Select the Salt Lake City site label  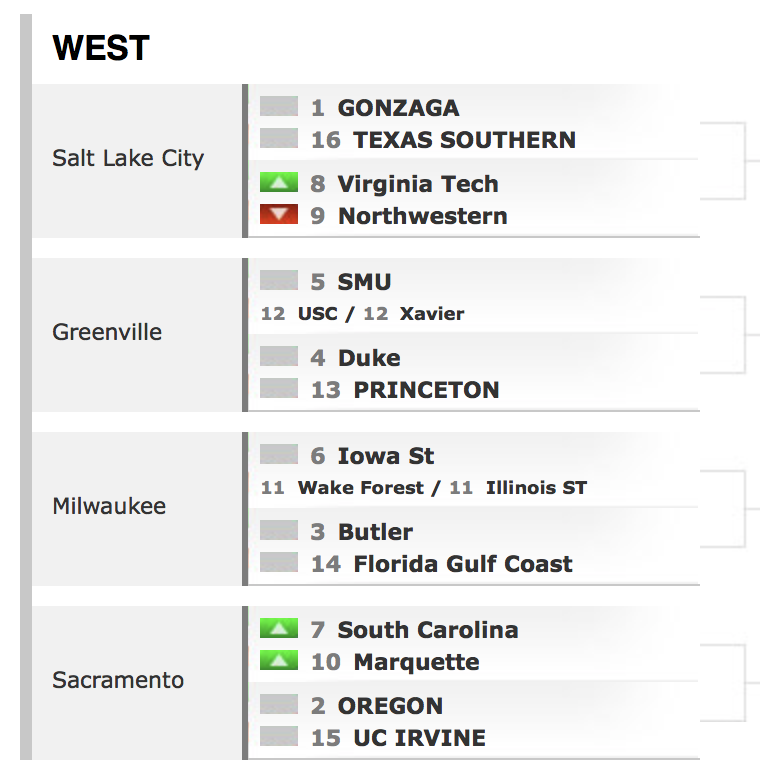[x=128, y=158]
